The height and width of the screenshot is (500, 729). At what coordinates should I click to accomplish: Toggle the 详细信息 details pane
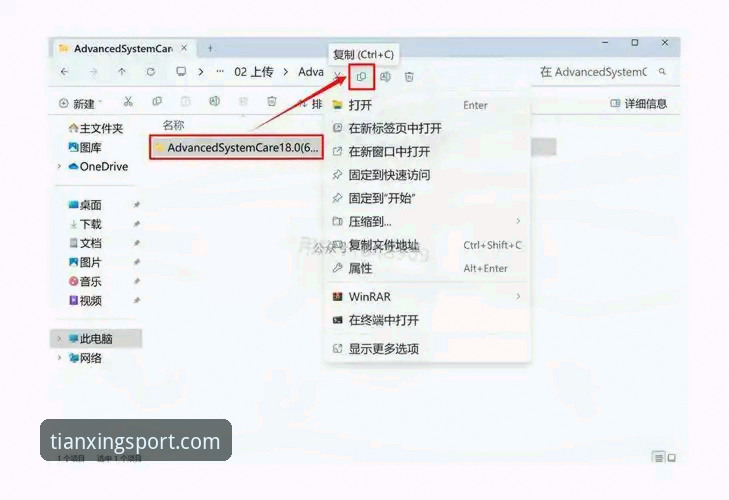[x=638, y=103]
